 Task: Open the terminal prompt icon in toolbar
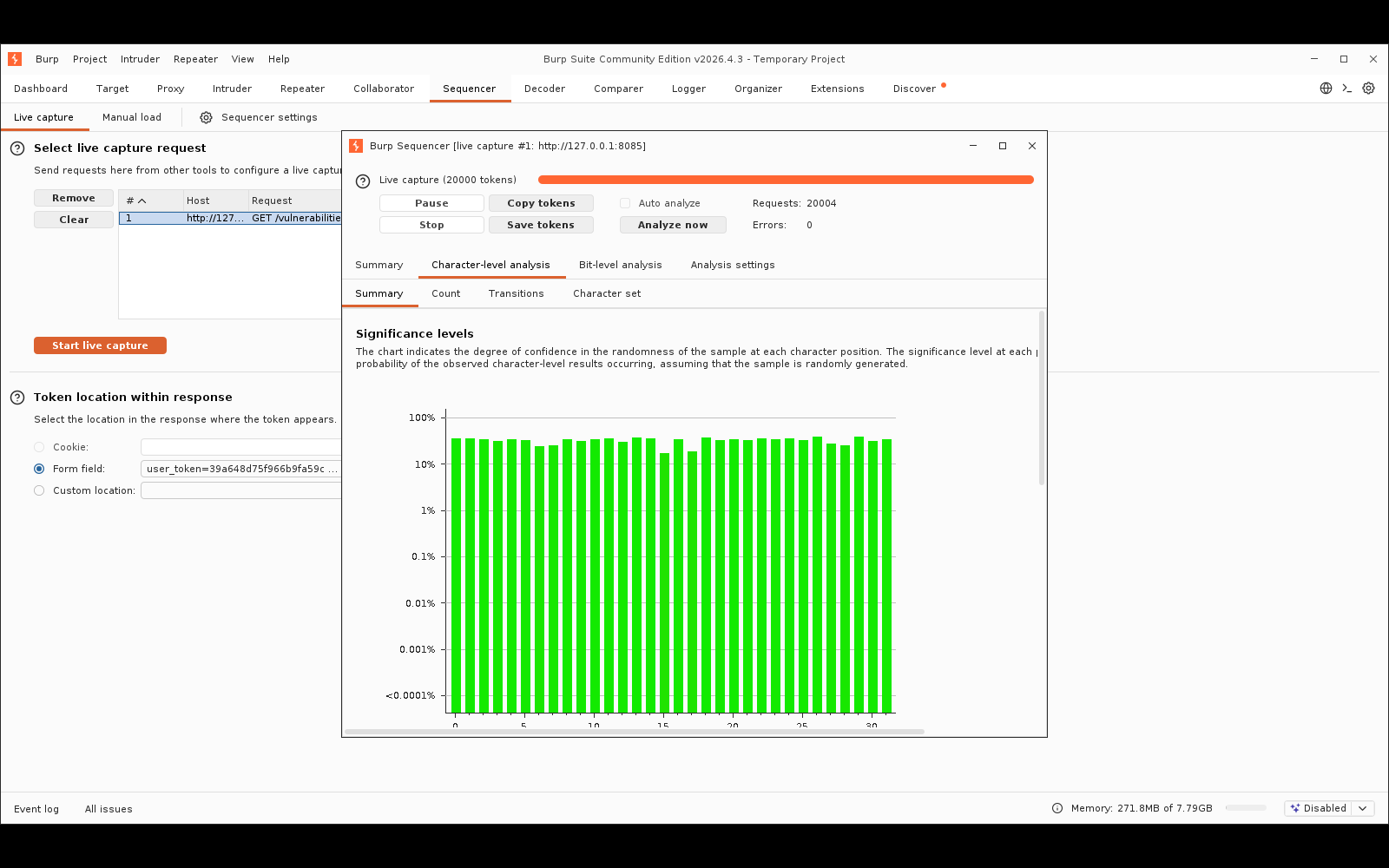click(1347, 89)
